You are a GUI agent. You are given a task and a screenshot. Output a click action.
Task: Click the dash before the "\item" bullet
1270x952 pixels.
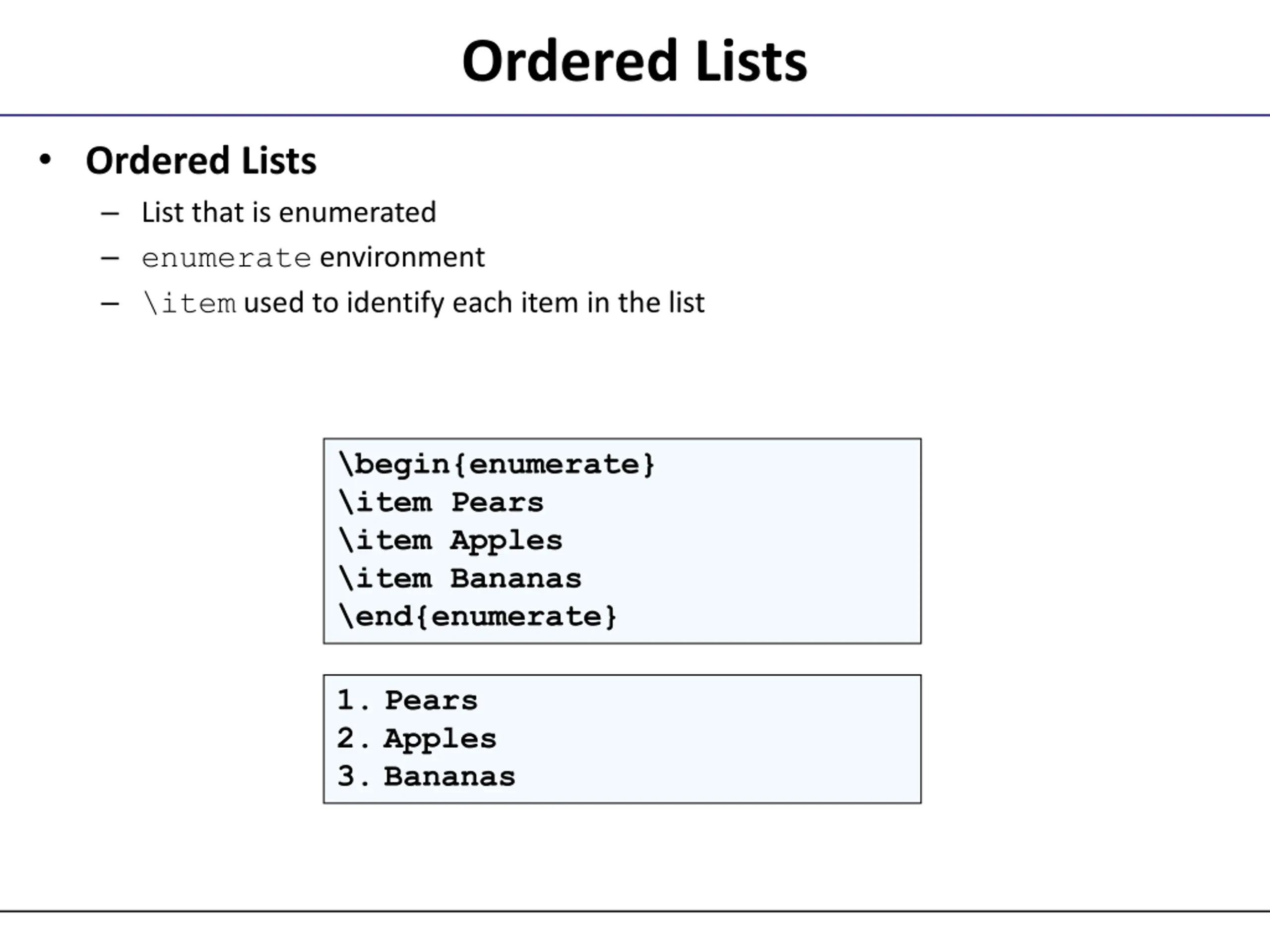[110, 303]
